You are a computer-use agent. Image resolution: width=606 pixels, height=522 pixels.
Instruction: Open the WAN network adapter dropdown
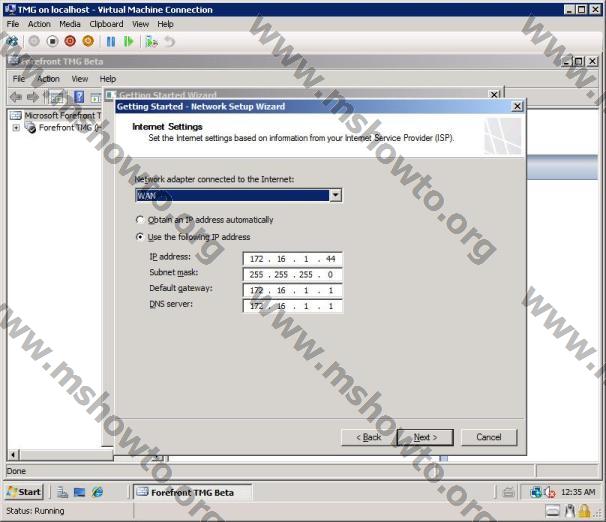[x=335, y=195]
